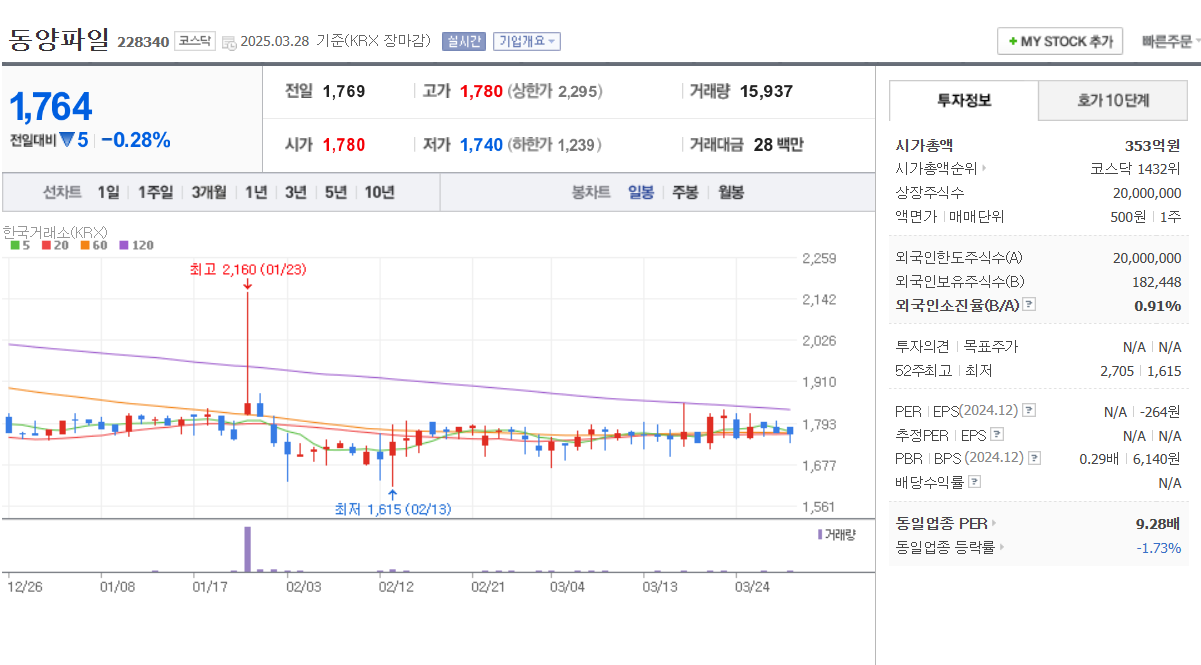Click the 동양파일 stock name heading

[x=59, y=39]
